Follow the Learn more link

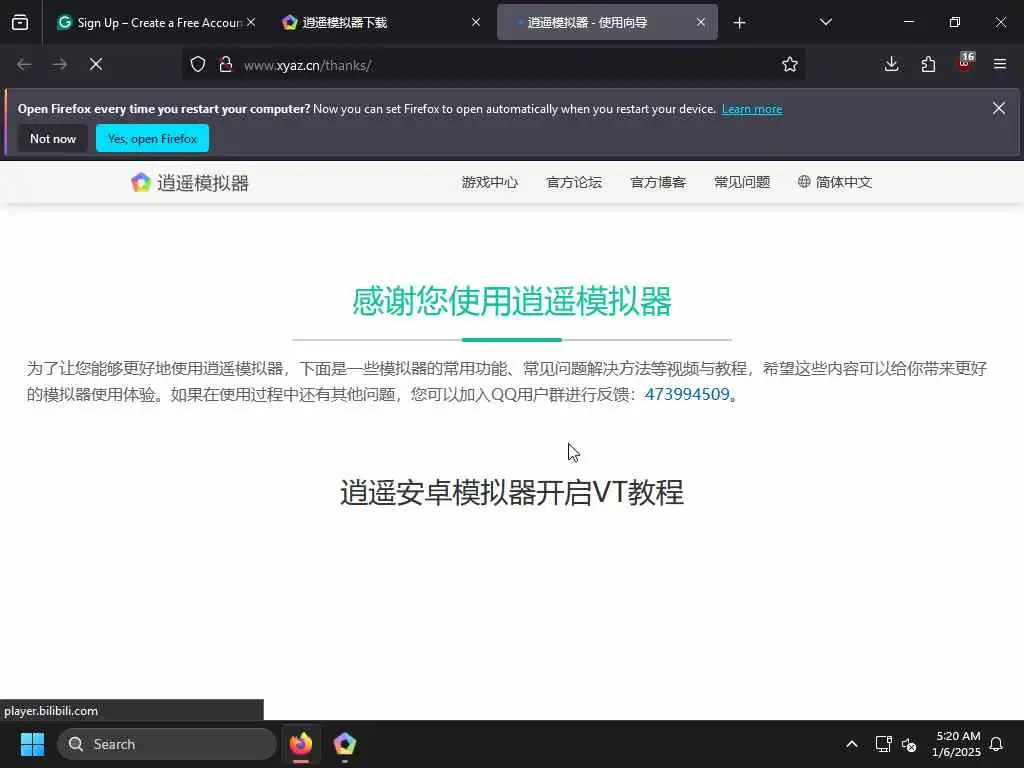(752, 109)
